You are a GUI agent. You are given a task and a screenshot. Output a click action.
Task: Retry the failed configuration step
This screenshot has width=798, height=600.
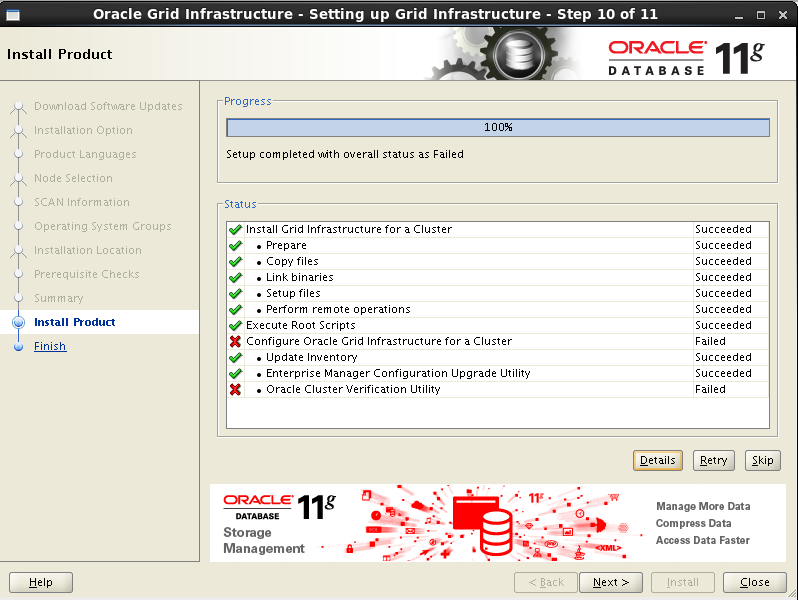(713, 460)
